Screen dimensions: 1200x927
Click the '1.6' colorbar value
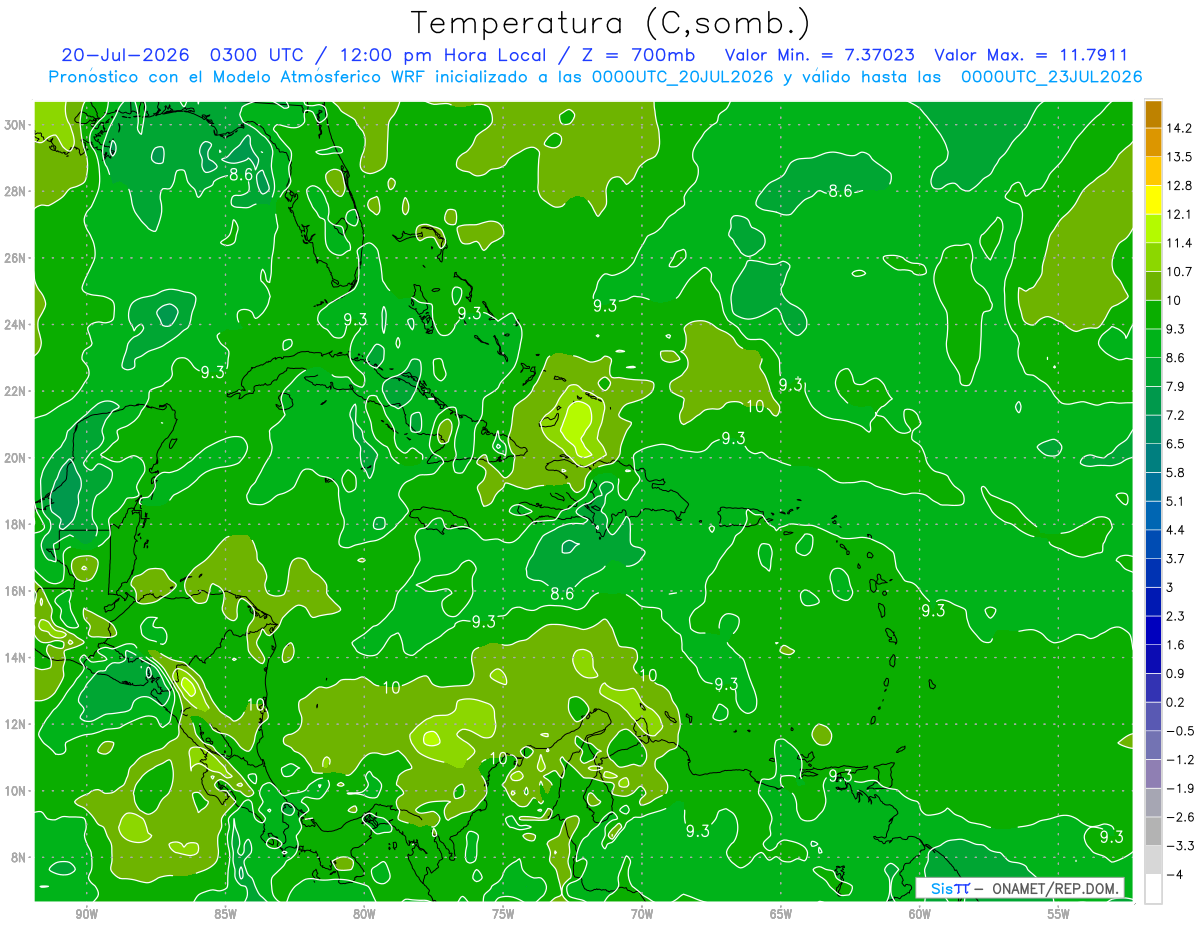coord(1175,645)
